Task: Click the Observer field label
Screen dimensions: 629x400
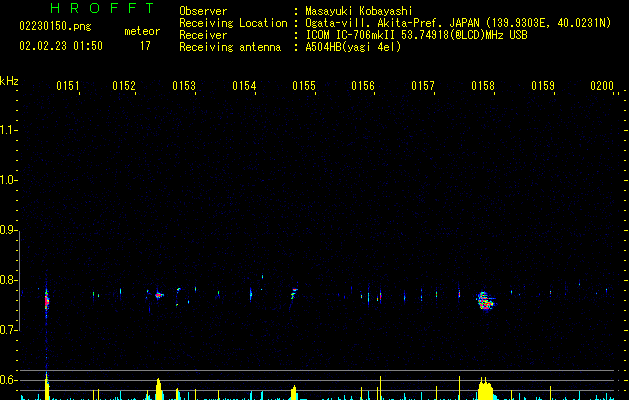Action: [203, 11]
